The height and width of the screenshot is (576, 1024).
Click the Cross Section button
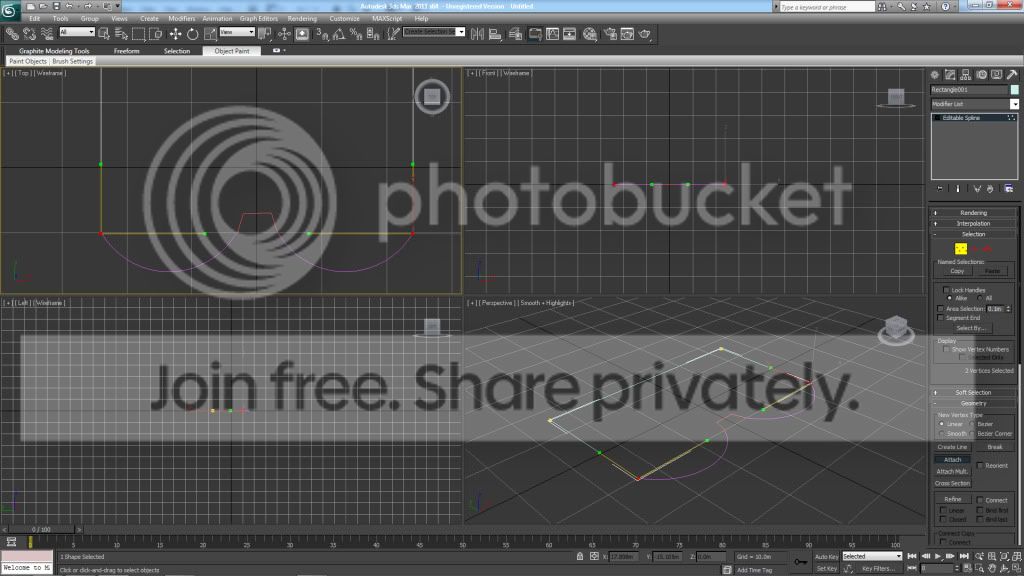952,483
